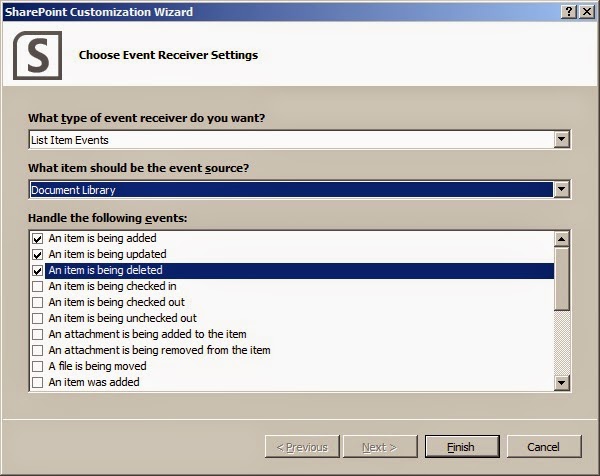Uncheck 'An item is being updated' checkbox
600x476 pixels.
click(x=38, y=254)
